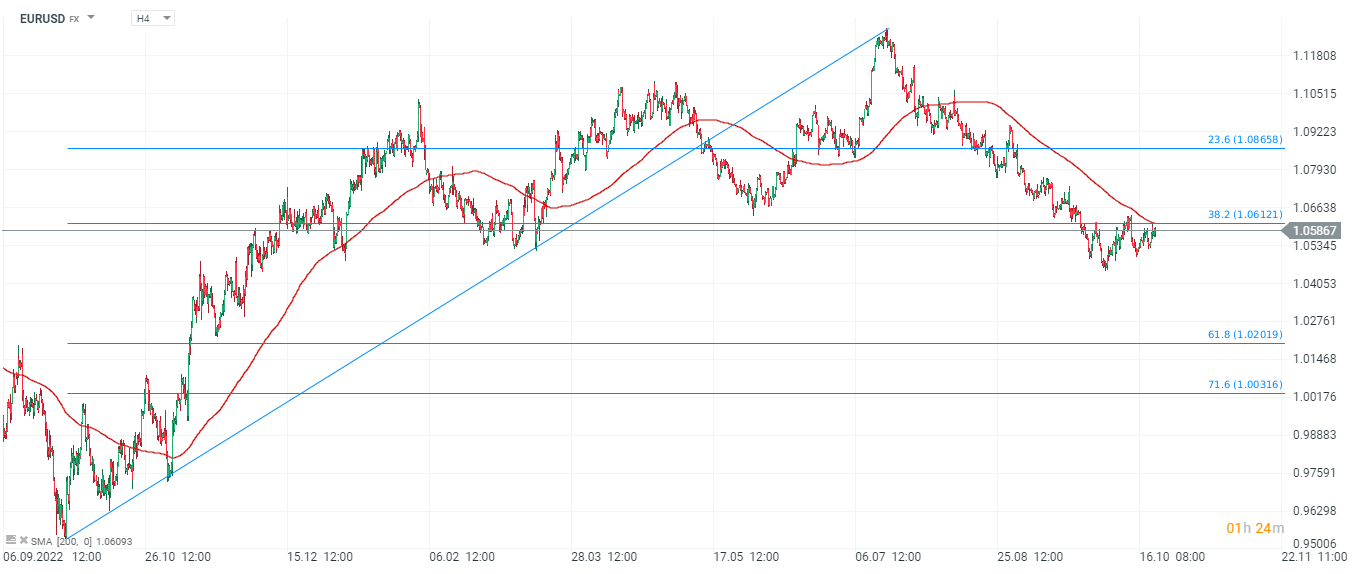1353x574 pixels.
Task: Select the 61.8 (1.02019) Fibonacci label
Action: tap(1245, 335)
